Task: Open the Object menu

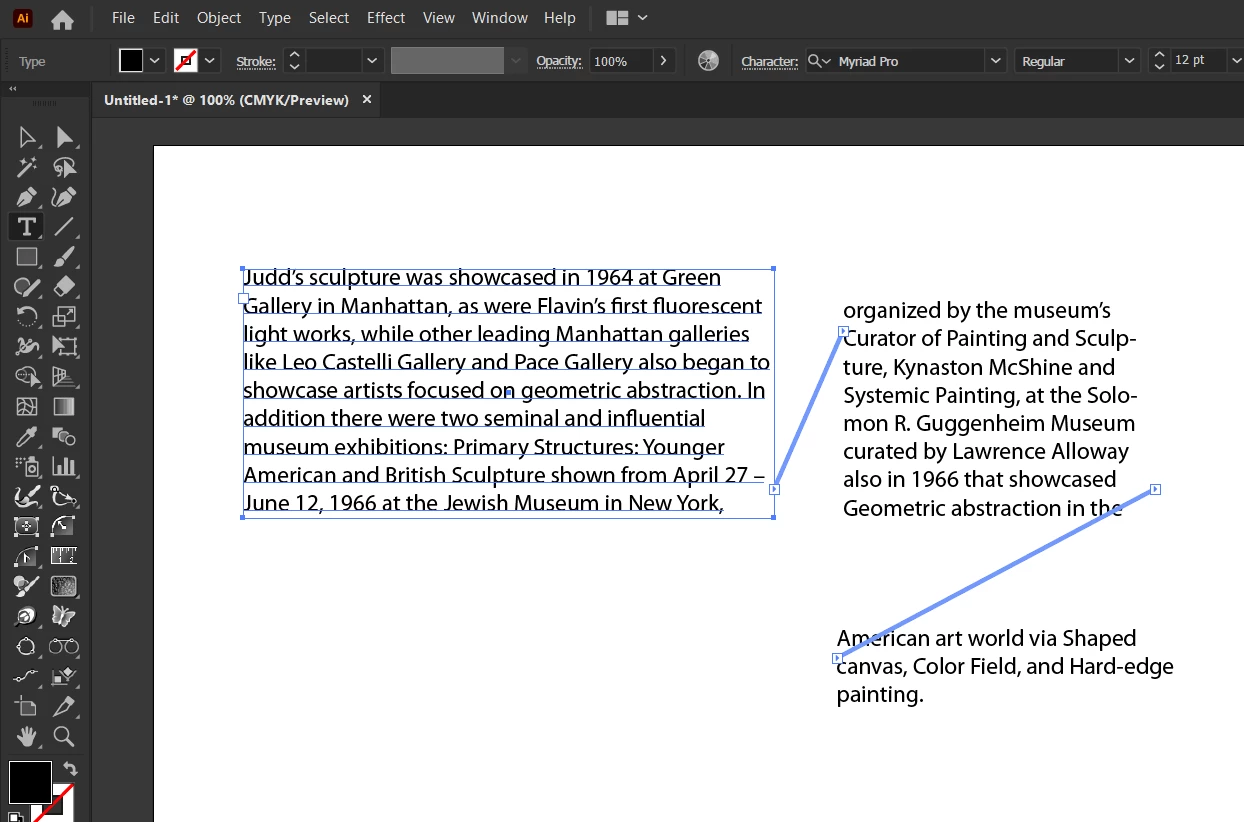Action: (x=219, y=18)
